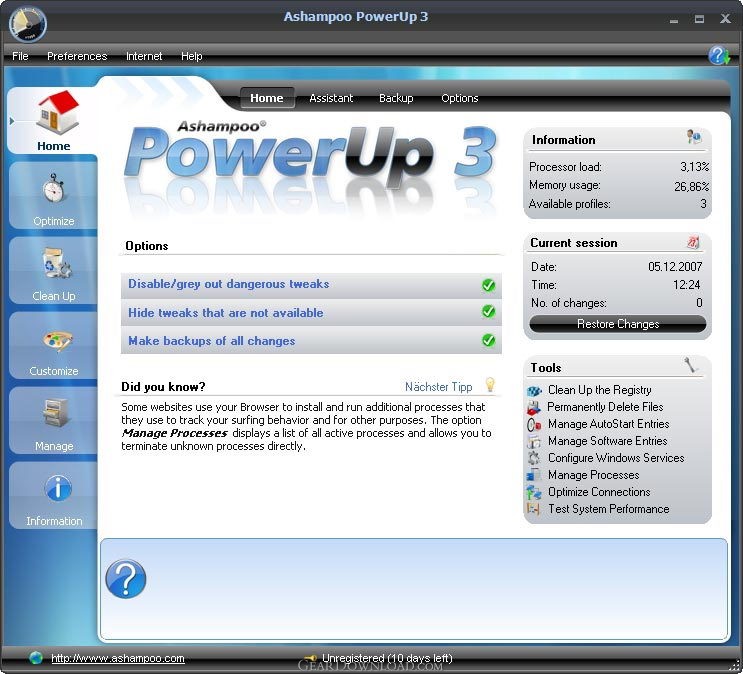Open the Home section in the sidebar
The width and height of the screenshot is (743, 674).
(53, 120)
